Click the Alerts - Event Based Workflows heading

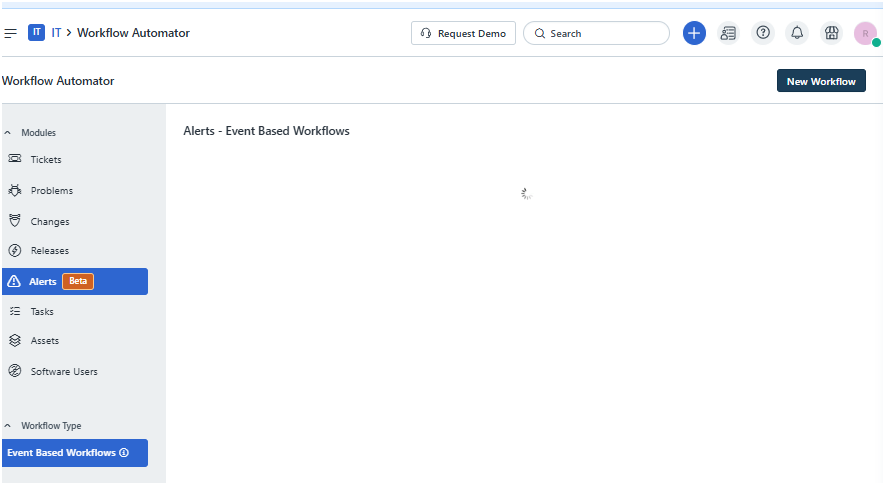coord(266,131)
